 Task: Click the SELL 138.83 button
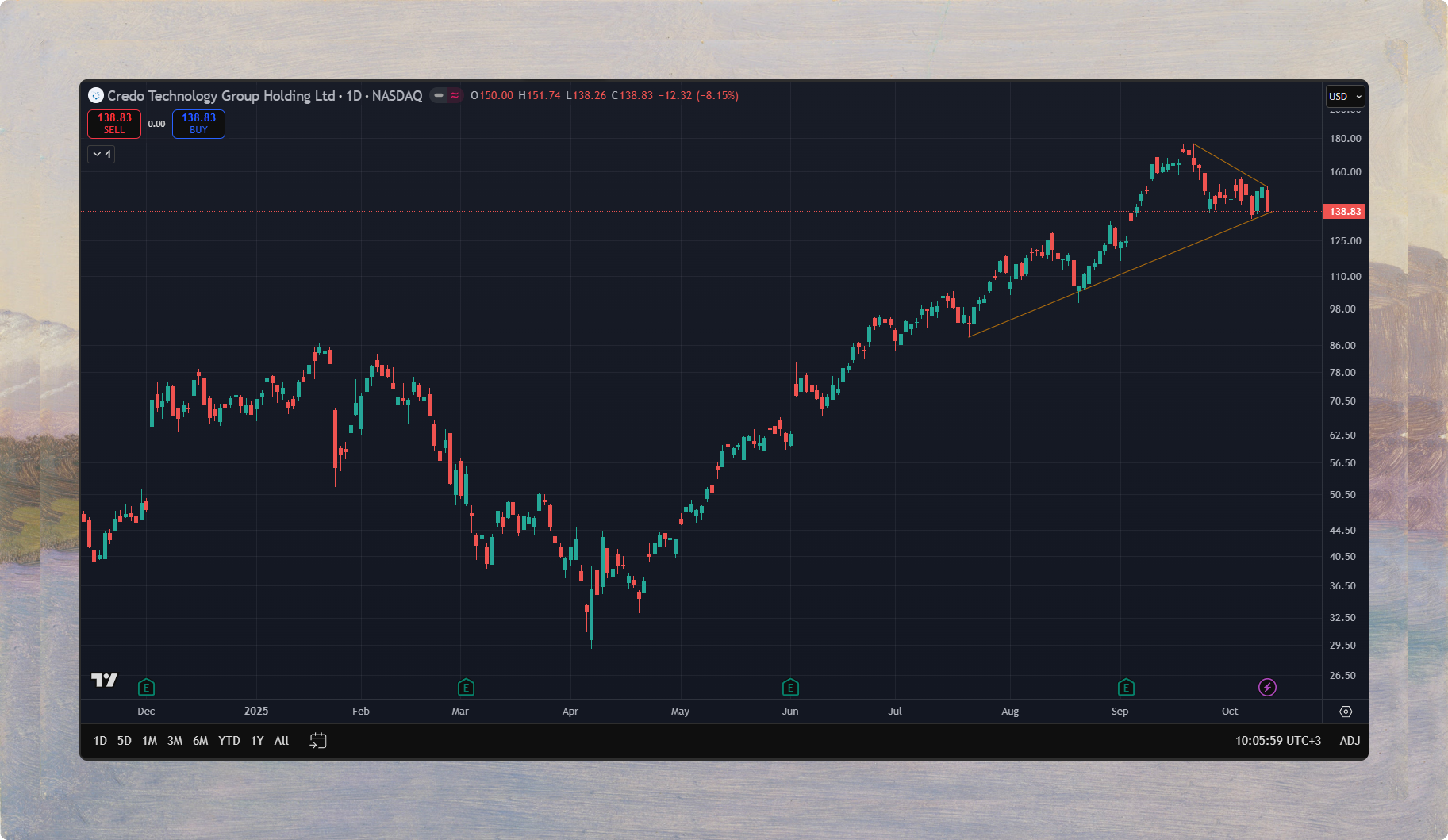(x=114, y=124)
